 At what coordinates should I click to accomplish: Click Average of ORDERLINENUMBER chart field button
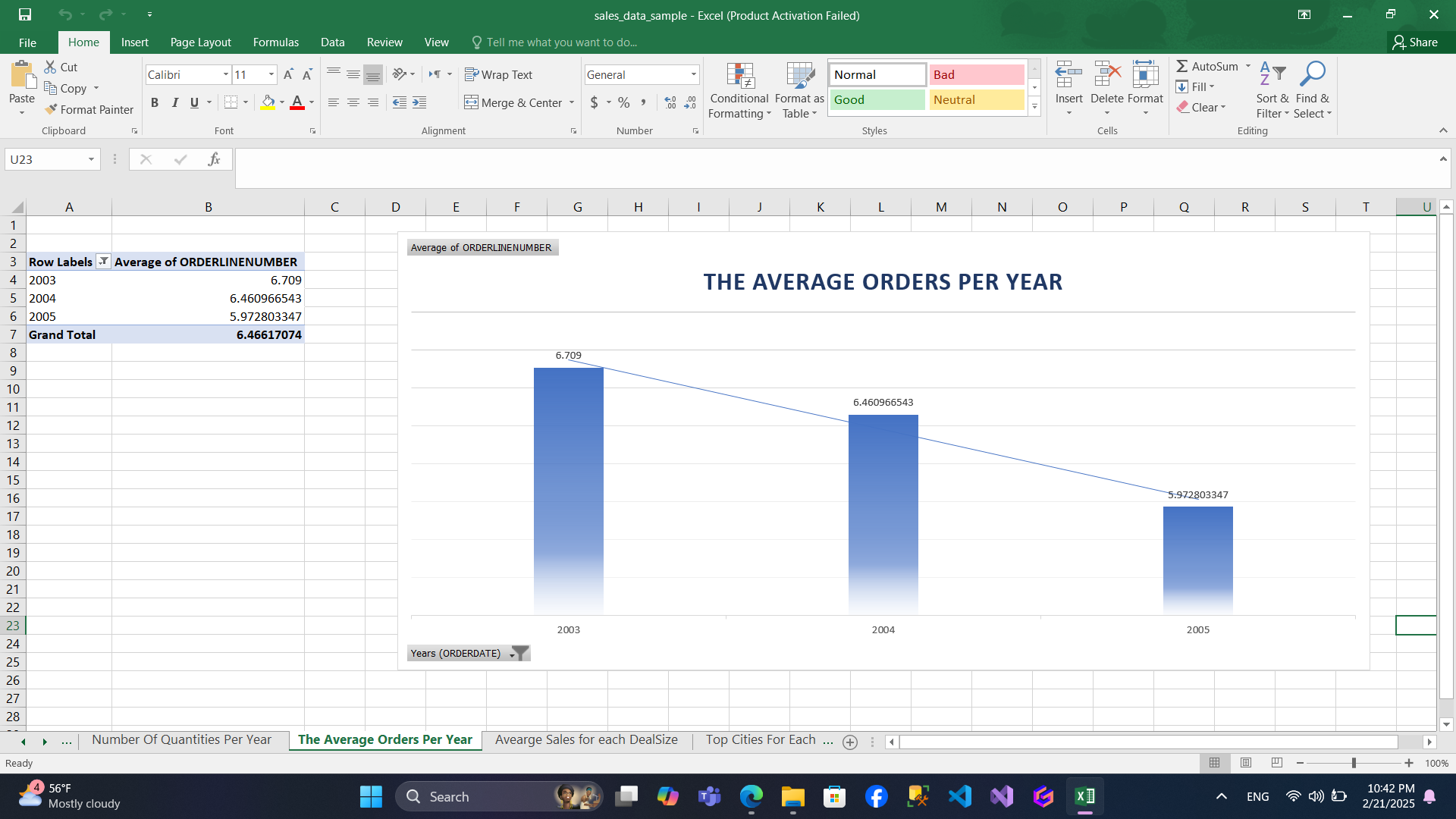pos(482,247)
